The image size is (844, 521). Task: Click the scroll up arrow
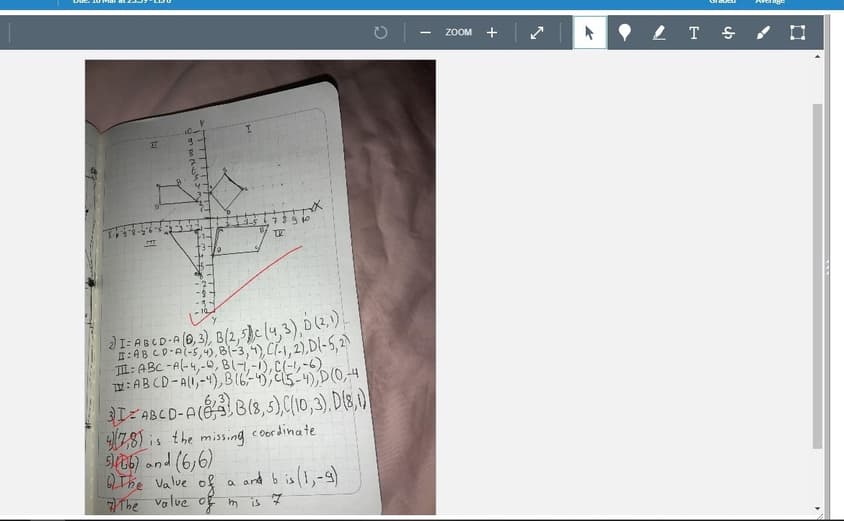(817, 56)
